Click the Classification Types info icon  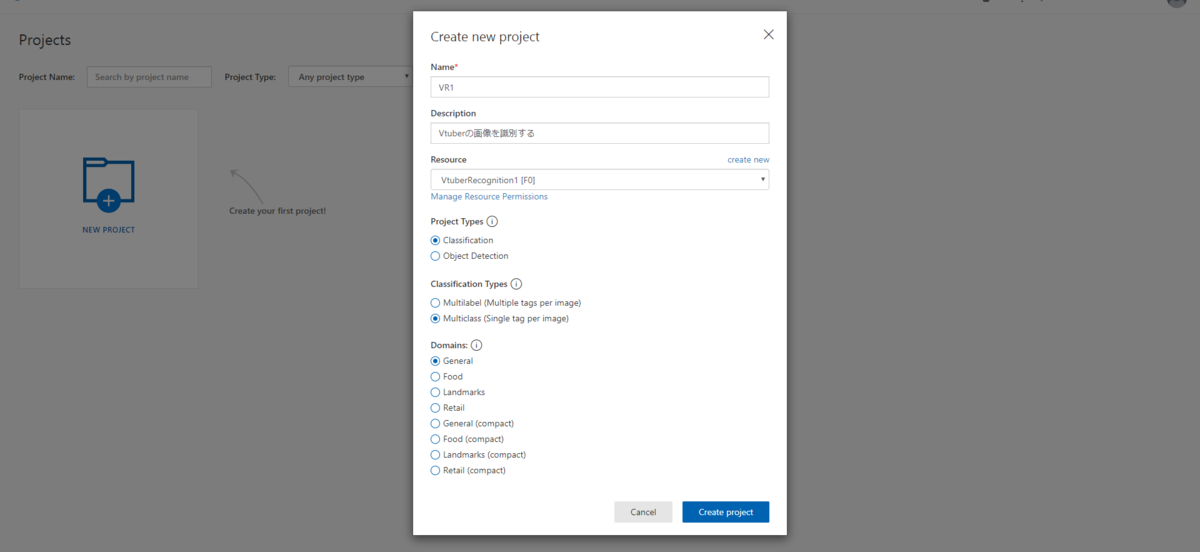(516, 284)
